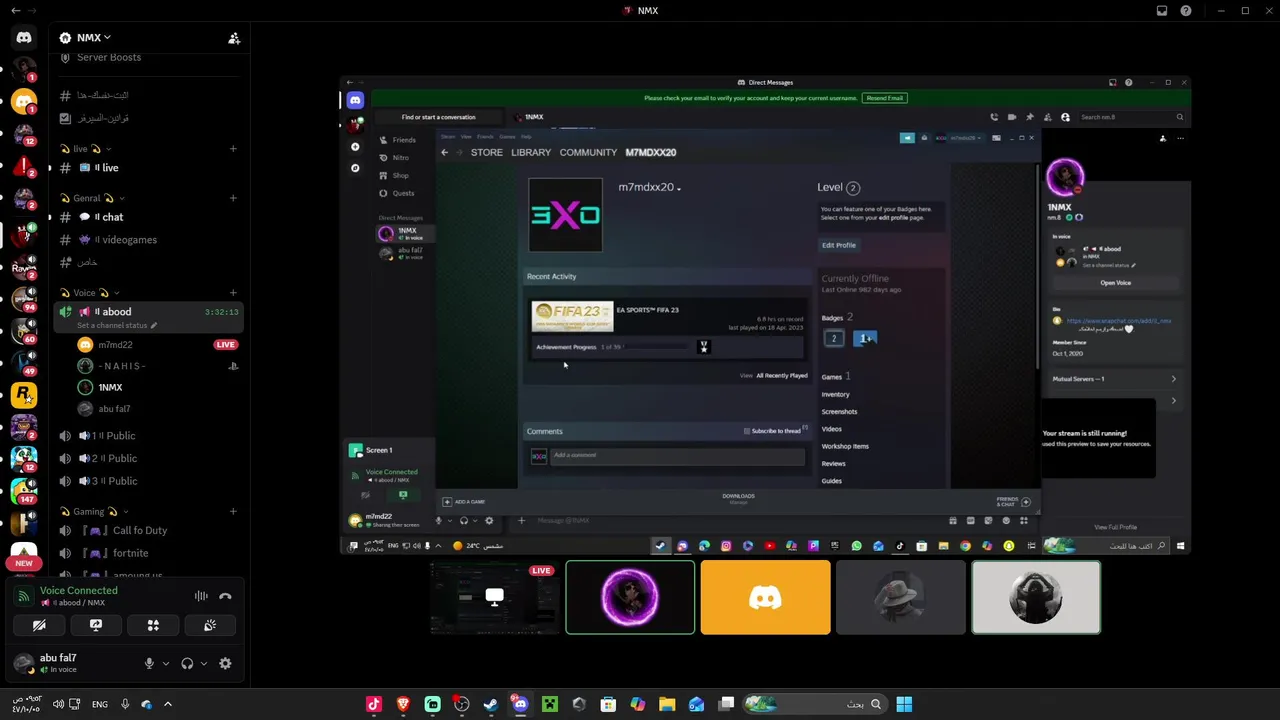Invite people to NMX server icon
Image resolution: width=1280 pixels, height=720 pixels.
click(x=234, y=38)
